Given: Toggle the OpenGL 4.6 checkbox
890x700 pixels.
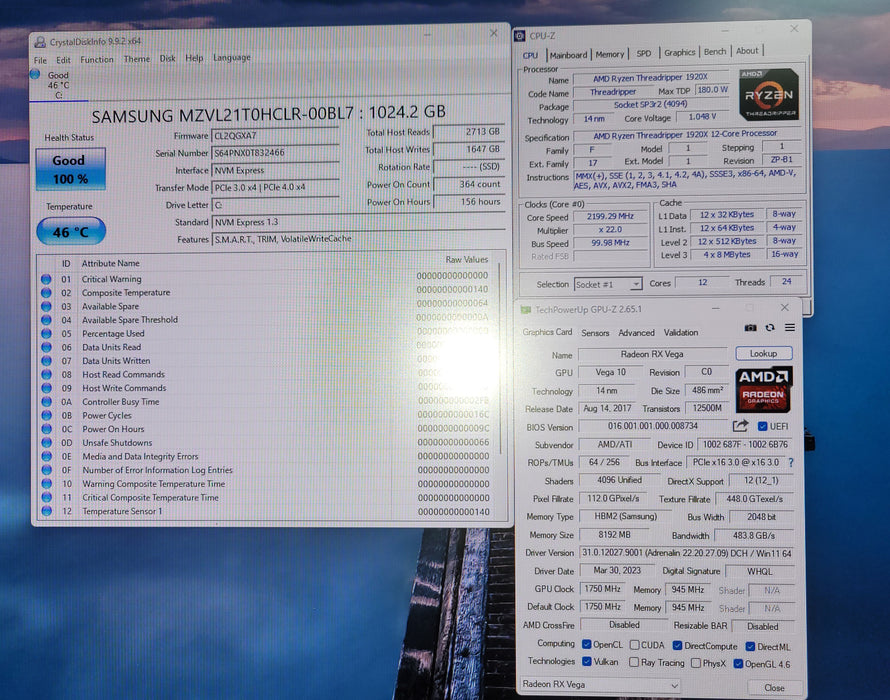Looking at the screenshot, I should pyautogui.click(x=738, y=664).
